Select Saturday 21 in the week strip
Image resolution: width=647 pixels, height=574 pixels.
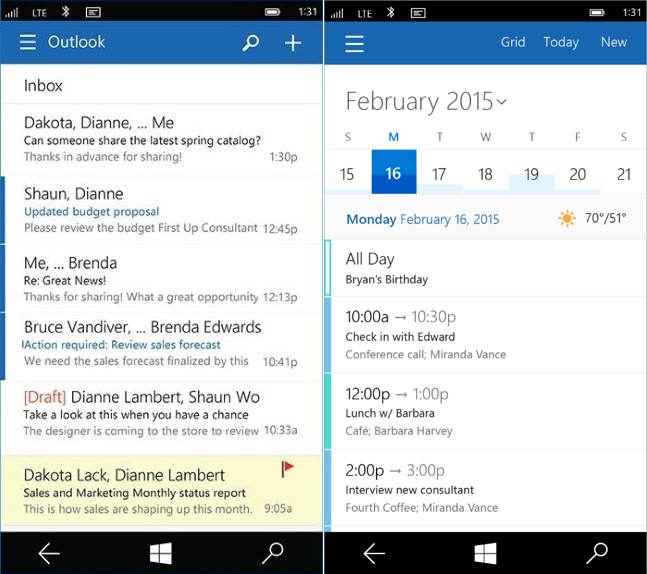coord(624,172)
